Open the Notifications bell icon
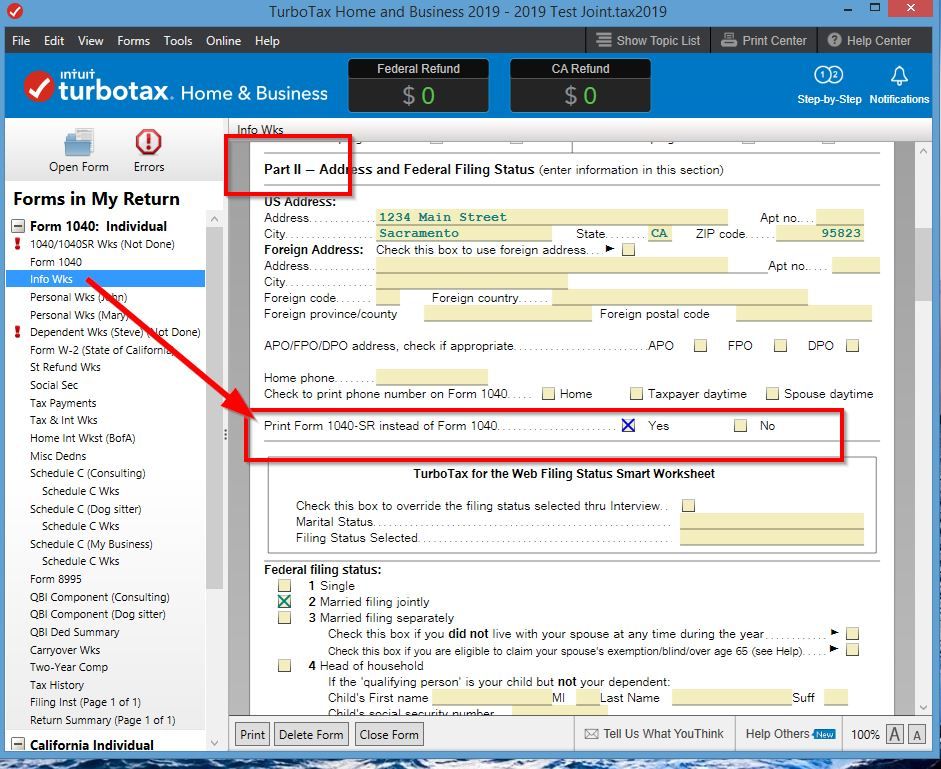The width and height of the screenshot is (941, 769). click(x=899, y=77)
